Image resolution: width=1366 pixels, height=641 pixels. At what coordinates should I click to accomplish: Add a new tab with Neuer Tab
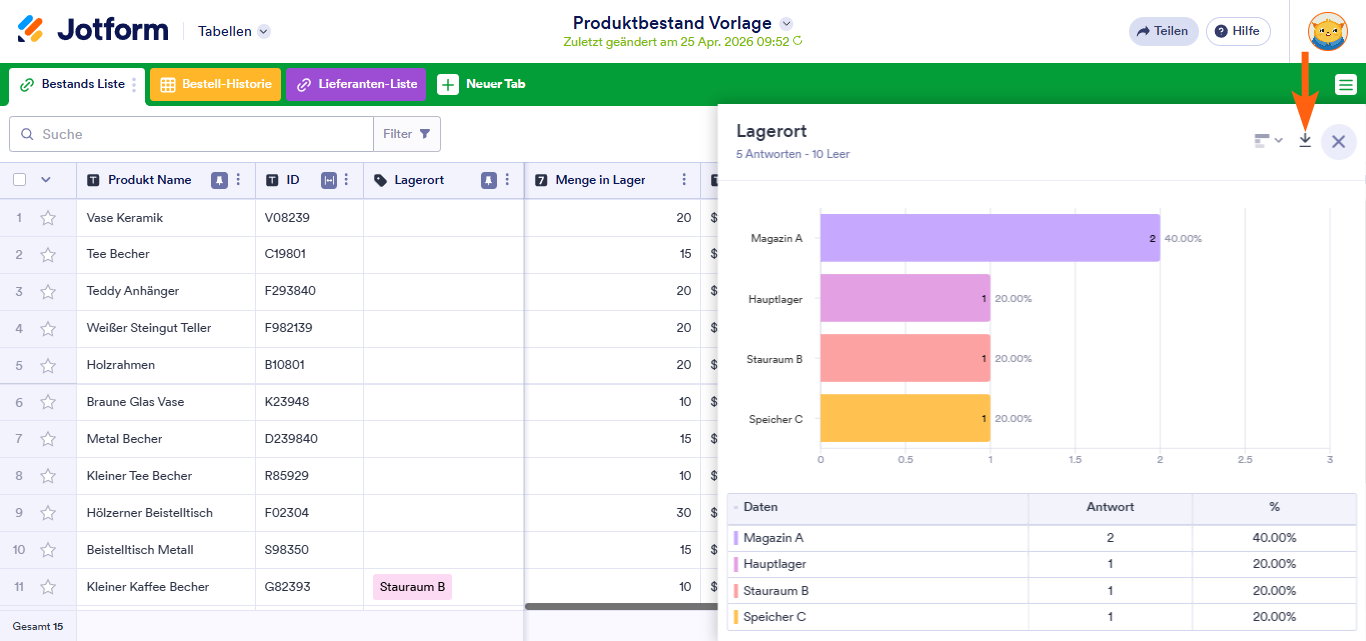click(x=482, y=85)
